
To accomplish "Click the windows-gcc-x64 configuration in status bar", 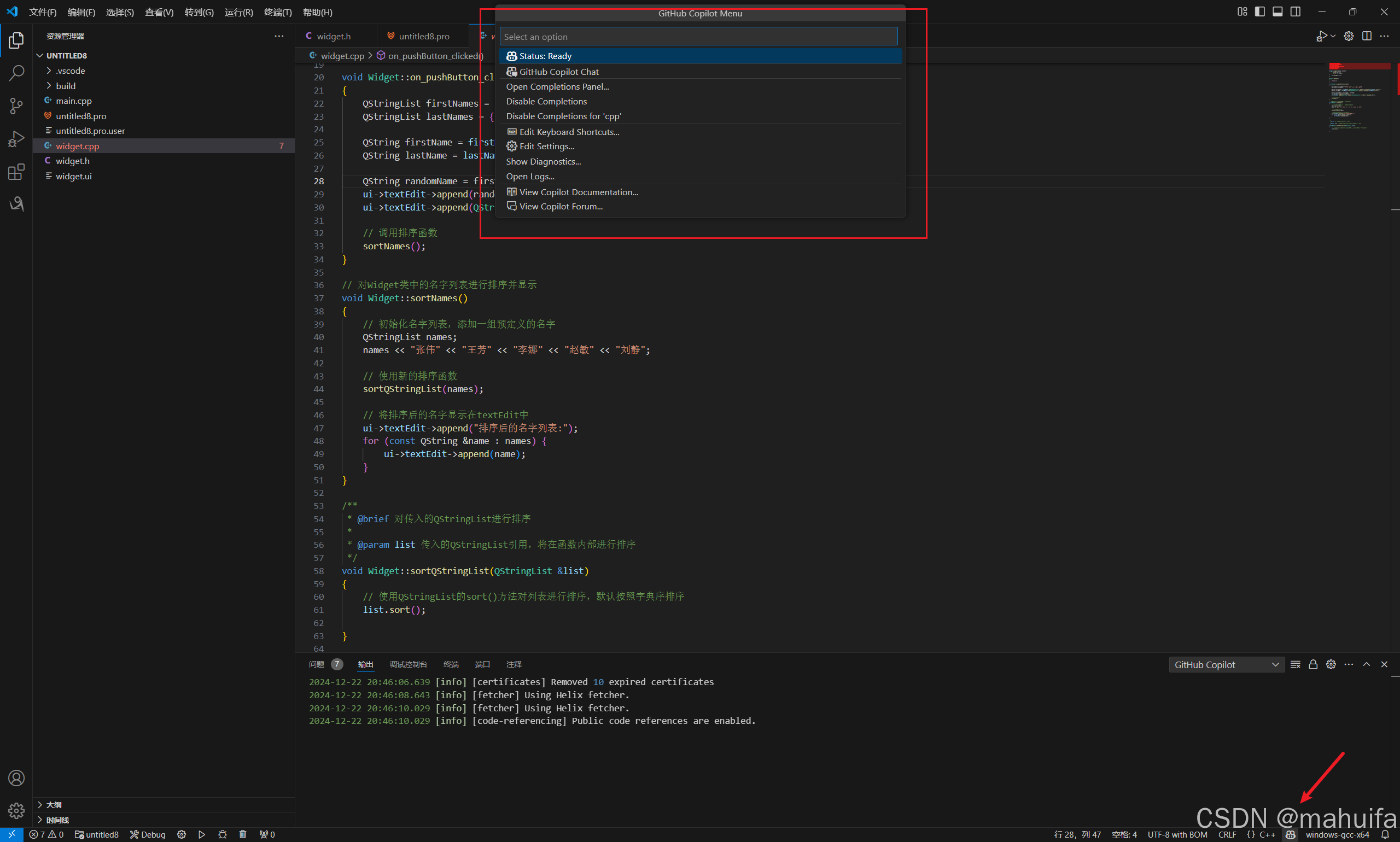I will click(x=1337, y=835).
